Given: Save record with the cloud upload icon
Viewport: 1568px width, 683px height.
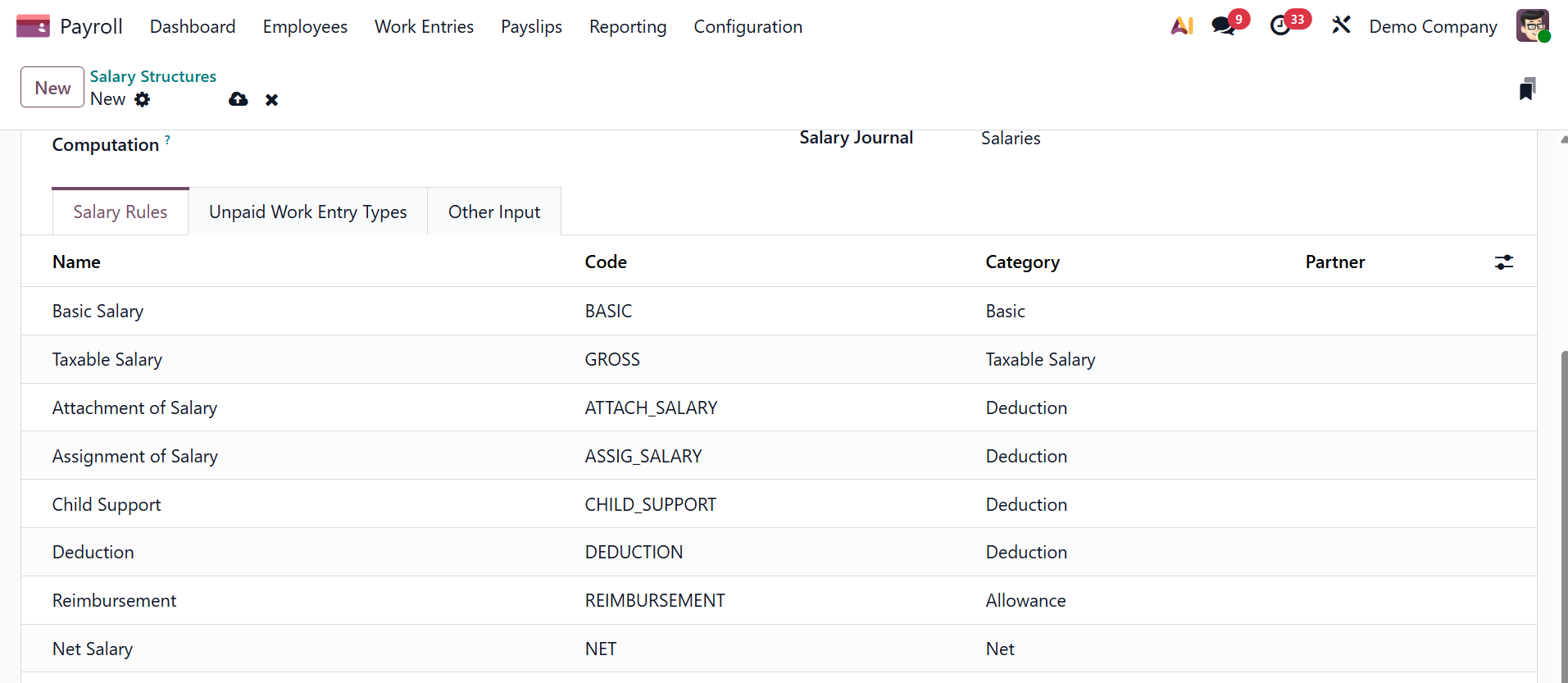Looking at the screenshot, I should pos(239,99).
